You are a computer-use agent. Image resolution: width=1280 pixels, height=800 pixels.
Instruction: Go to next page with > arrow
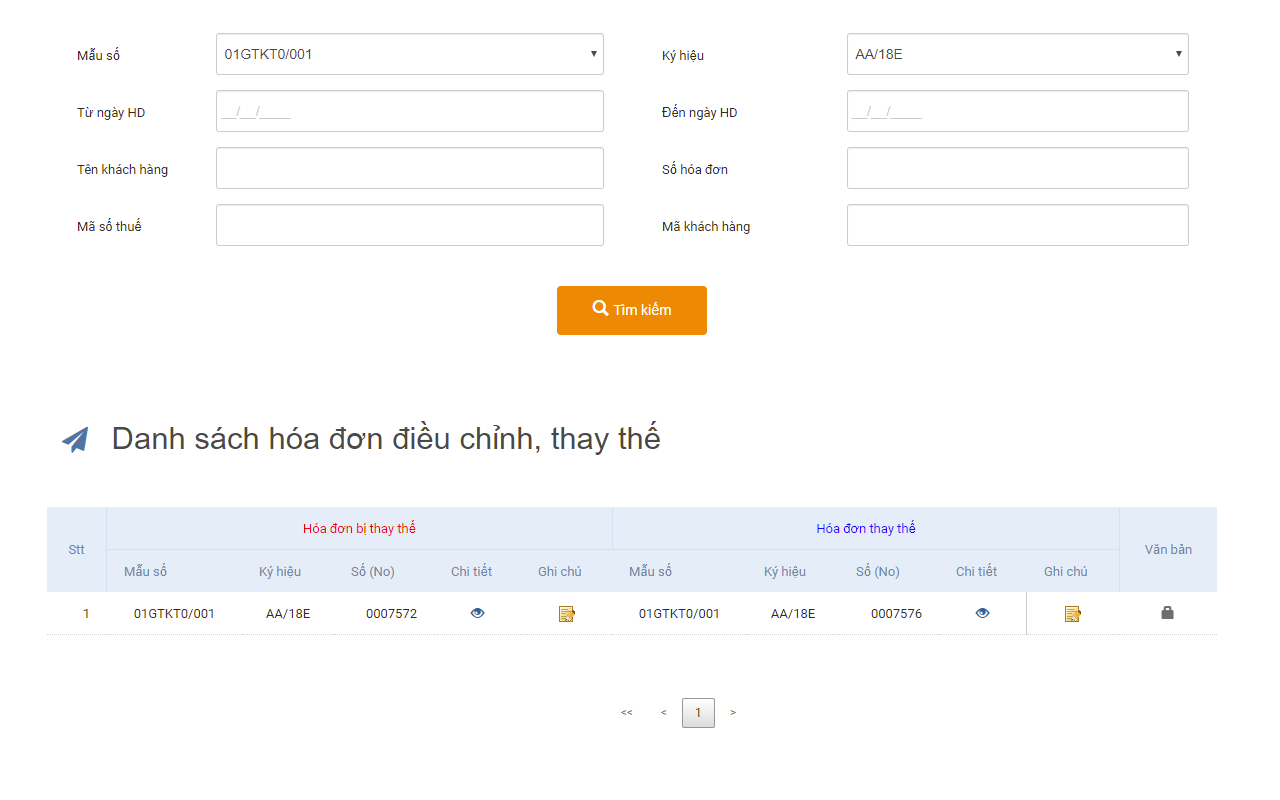coord(733,712)
